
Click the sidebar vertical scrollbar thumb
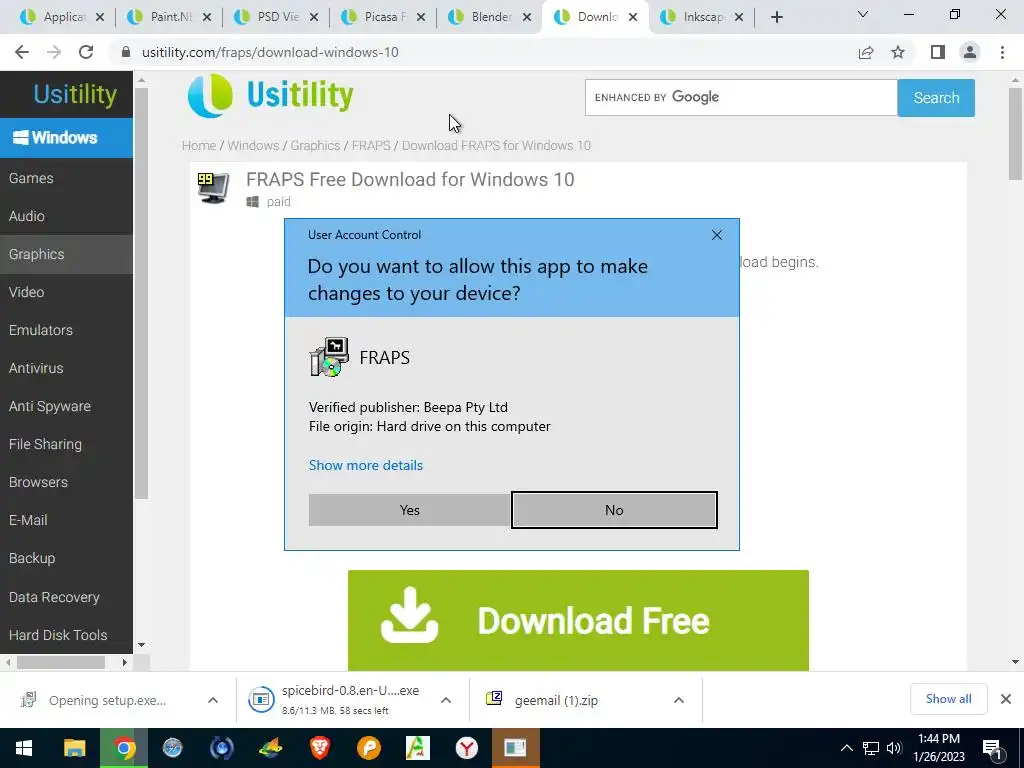[141, 293]
